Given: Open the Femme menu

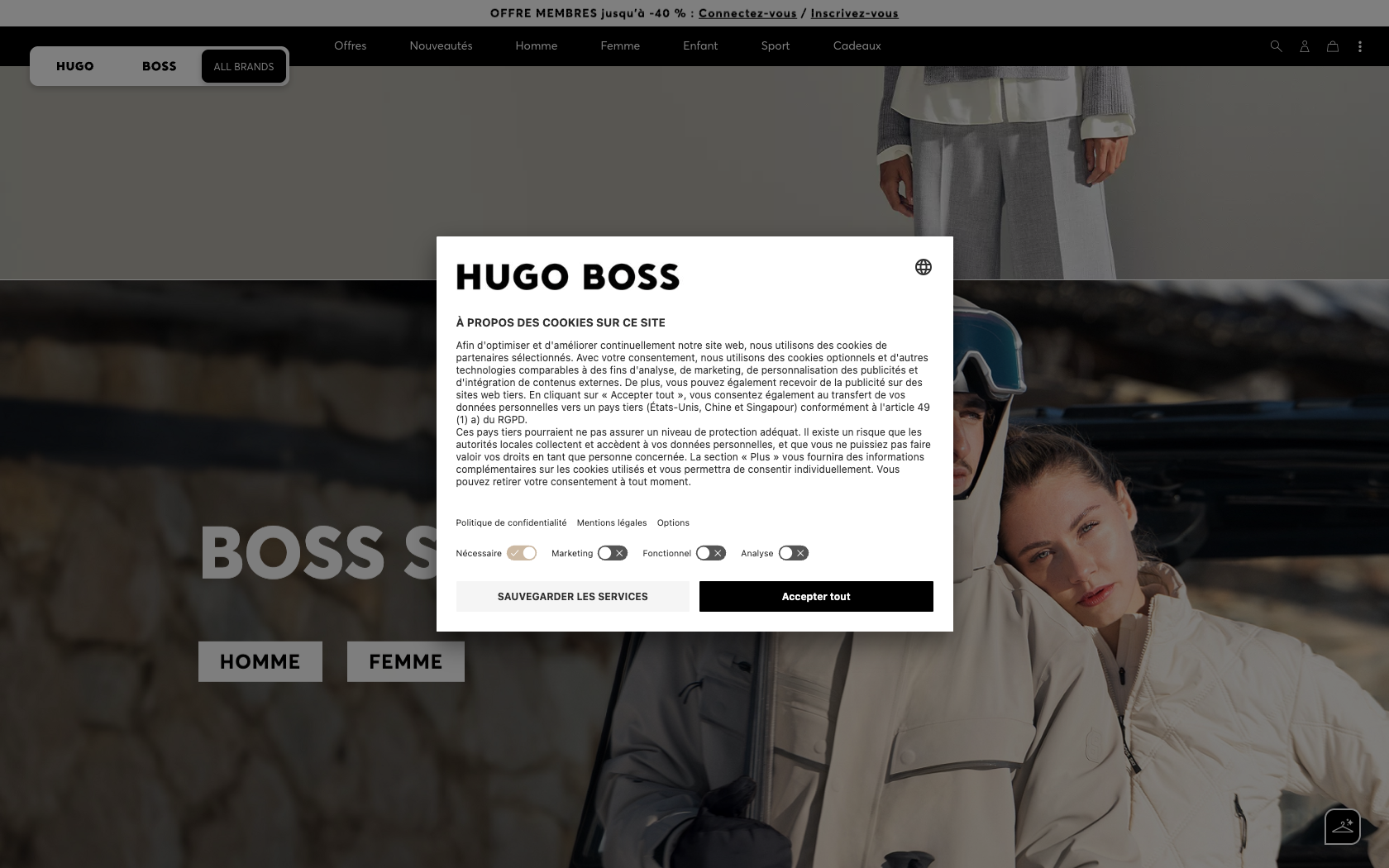Looking at the screenshot, I should [x=619, y=45].
